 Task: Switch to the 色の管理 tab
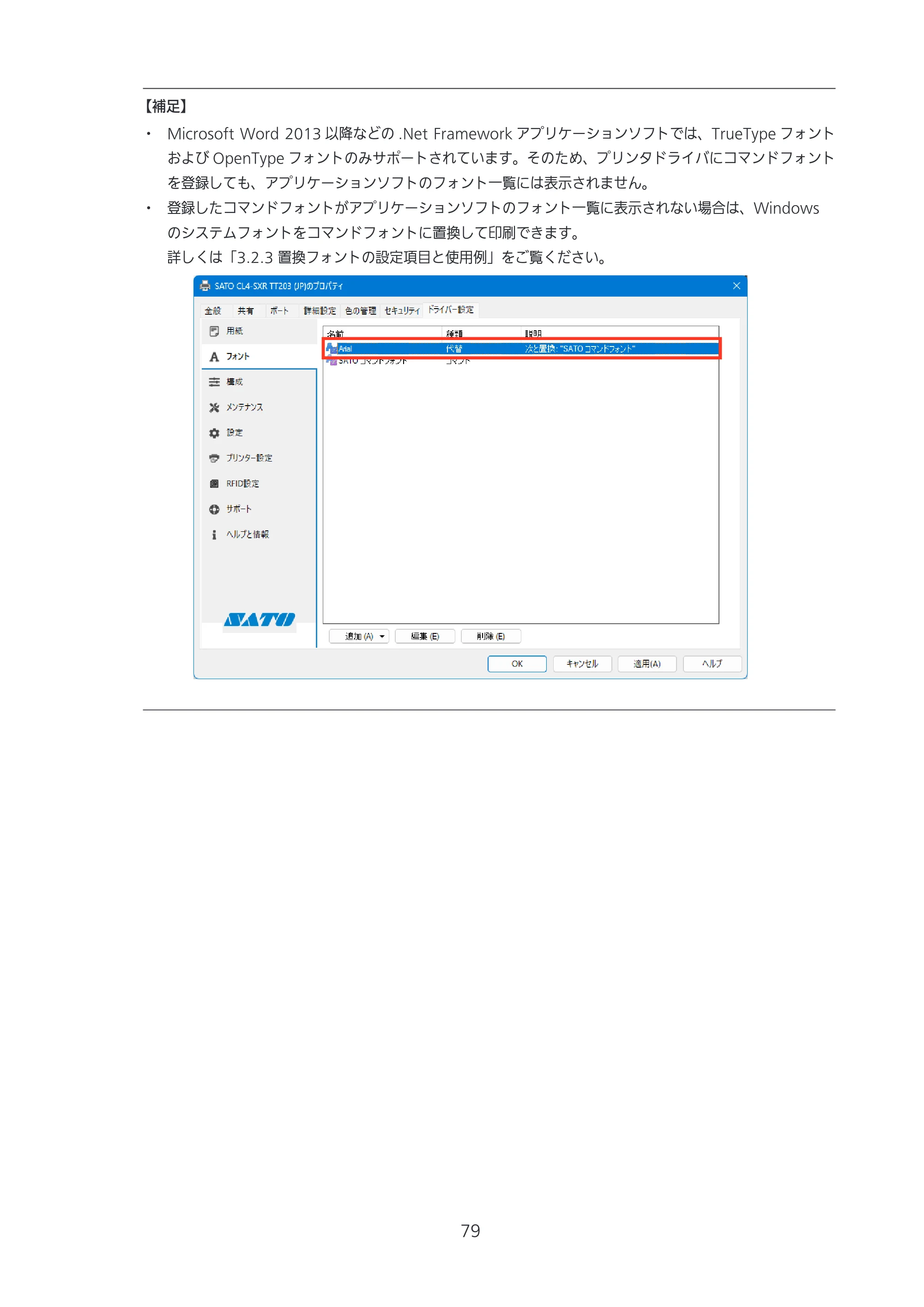(361, 311)
